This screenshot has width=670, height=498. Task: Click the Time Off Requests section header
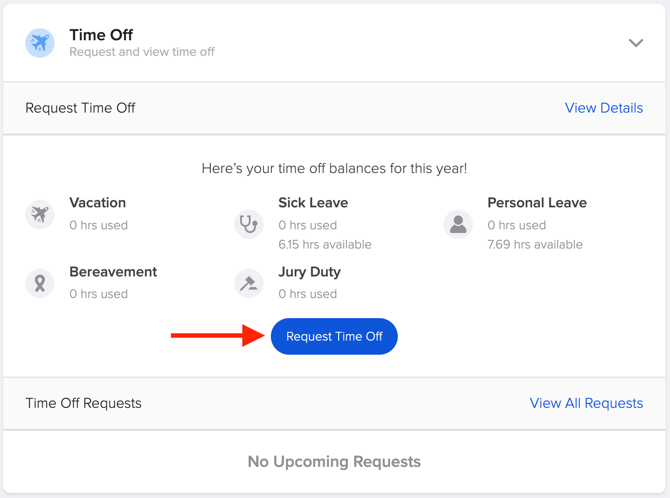[83, 403]
